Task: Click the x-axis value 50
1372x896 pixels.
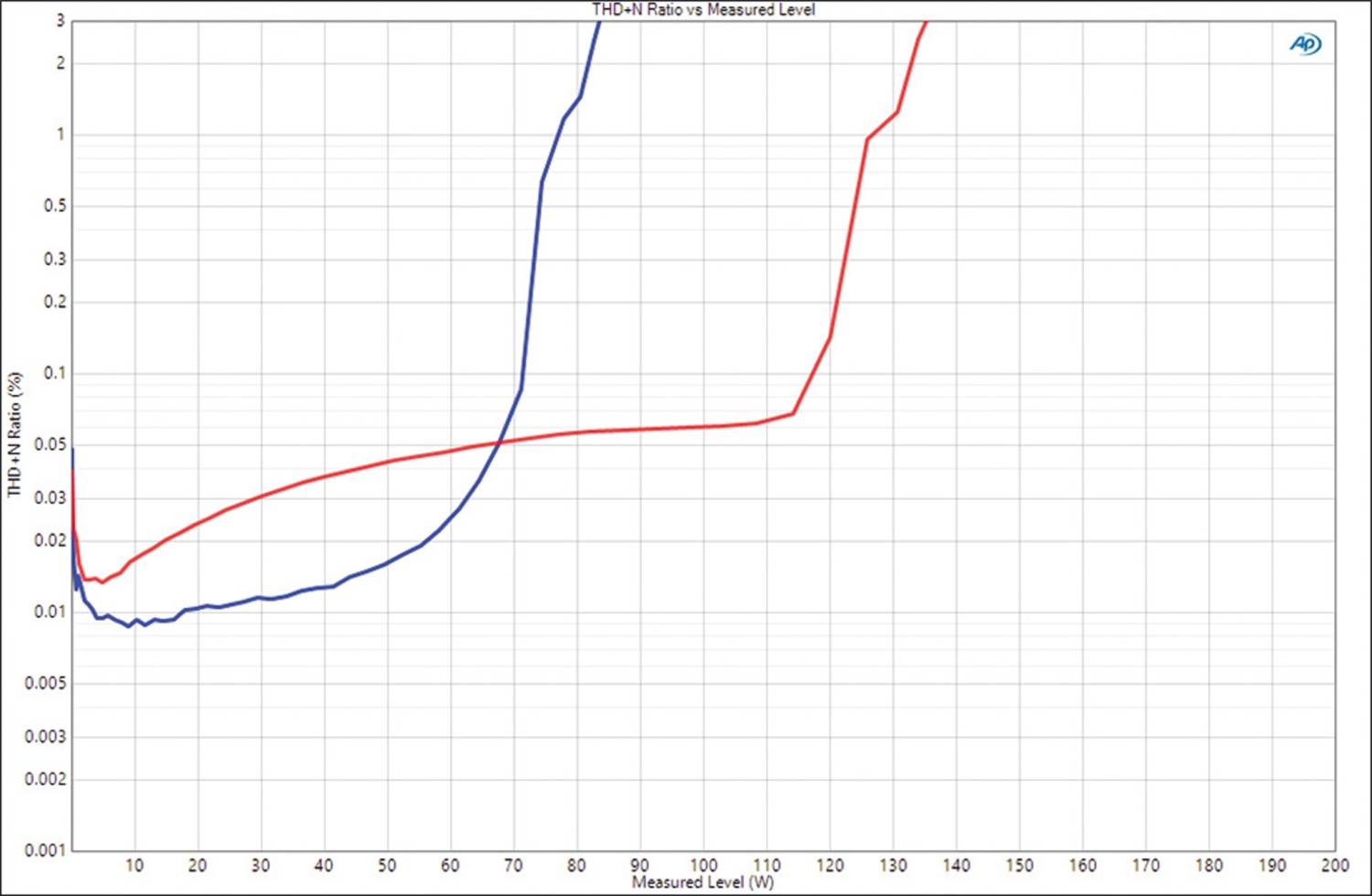Action: pyautogui.click(x=387, y=865)
